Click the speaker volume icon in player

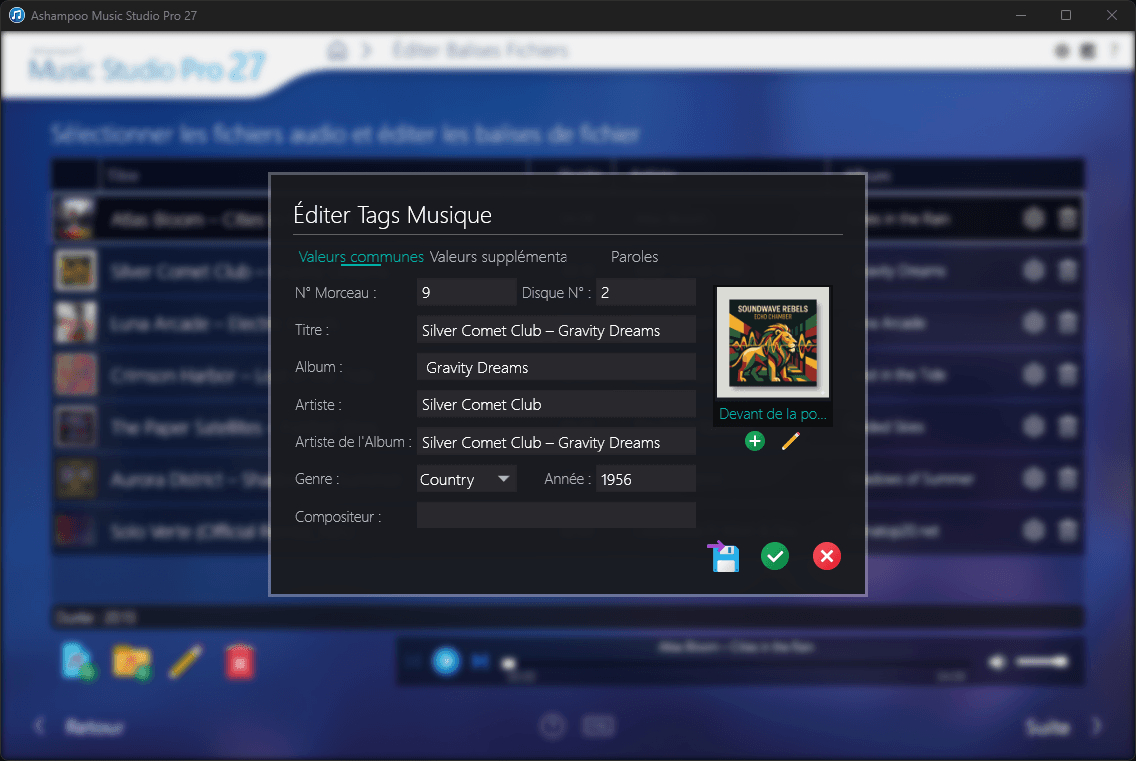tap(998, 661)
